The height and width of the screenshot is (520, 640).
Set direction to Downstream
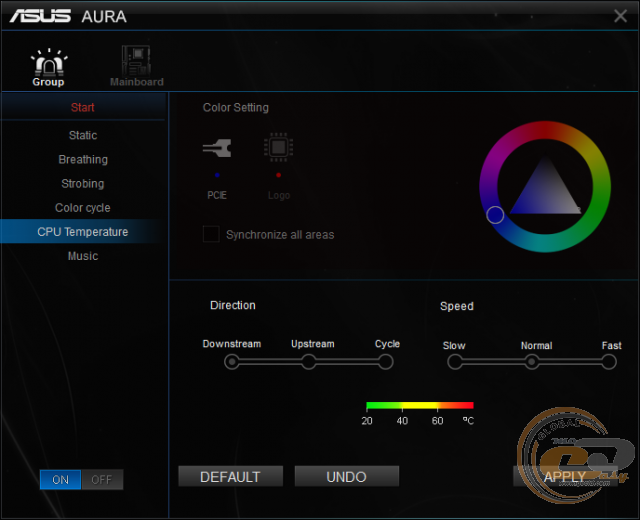pos(232,362)
